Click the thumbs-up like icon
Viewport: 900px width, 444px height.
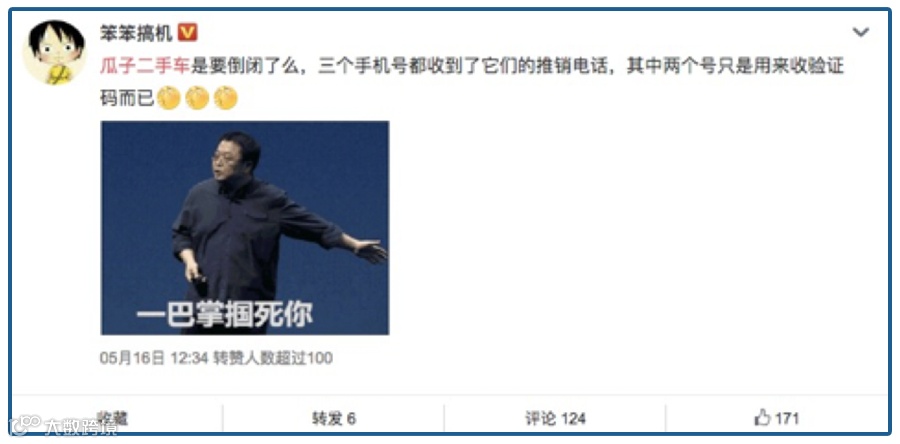pos(762,418)
